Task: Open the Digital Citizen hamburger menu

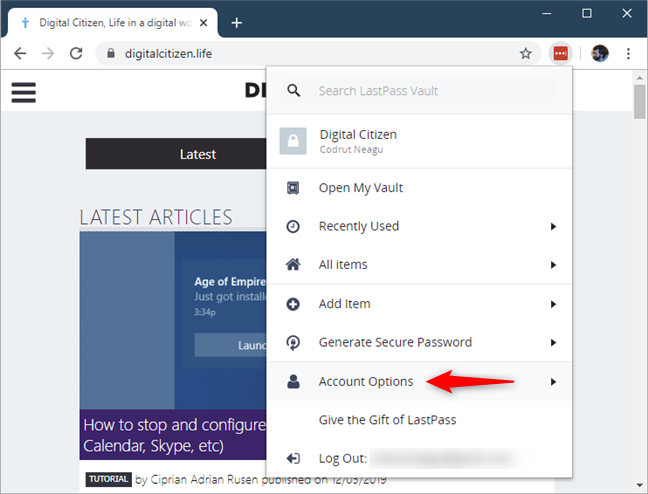Action: pos(24,92)
